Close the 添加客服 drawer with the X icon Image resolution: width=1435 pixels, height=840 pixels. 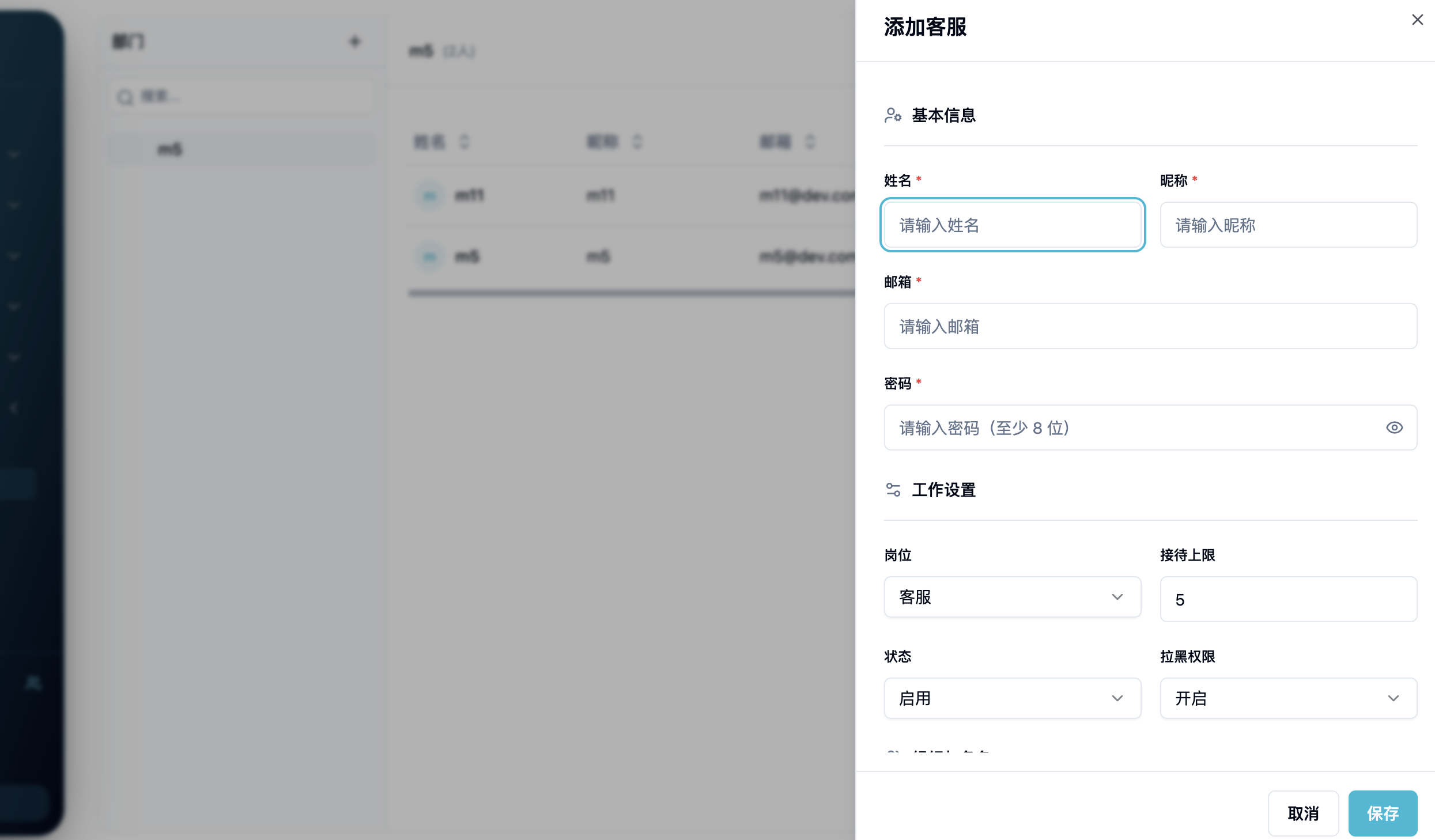click(x=1417, y=20)
